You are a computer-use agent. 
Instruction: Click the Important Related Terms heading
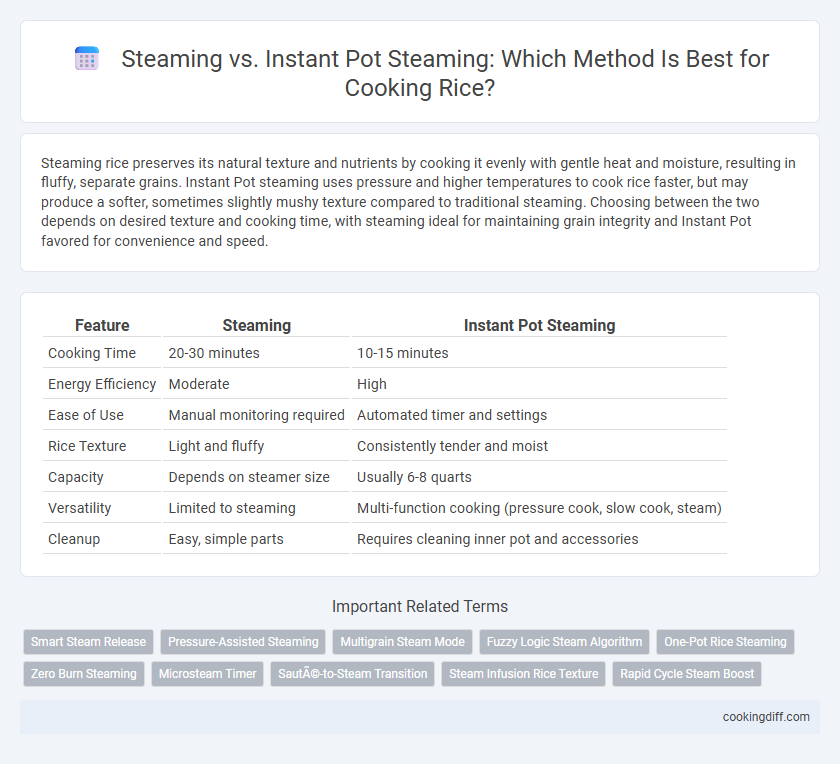pos(420,606)
